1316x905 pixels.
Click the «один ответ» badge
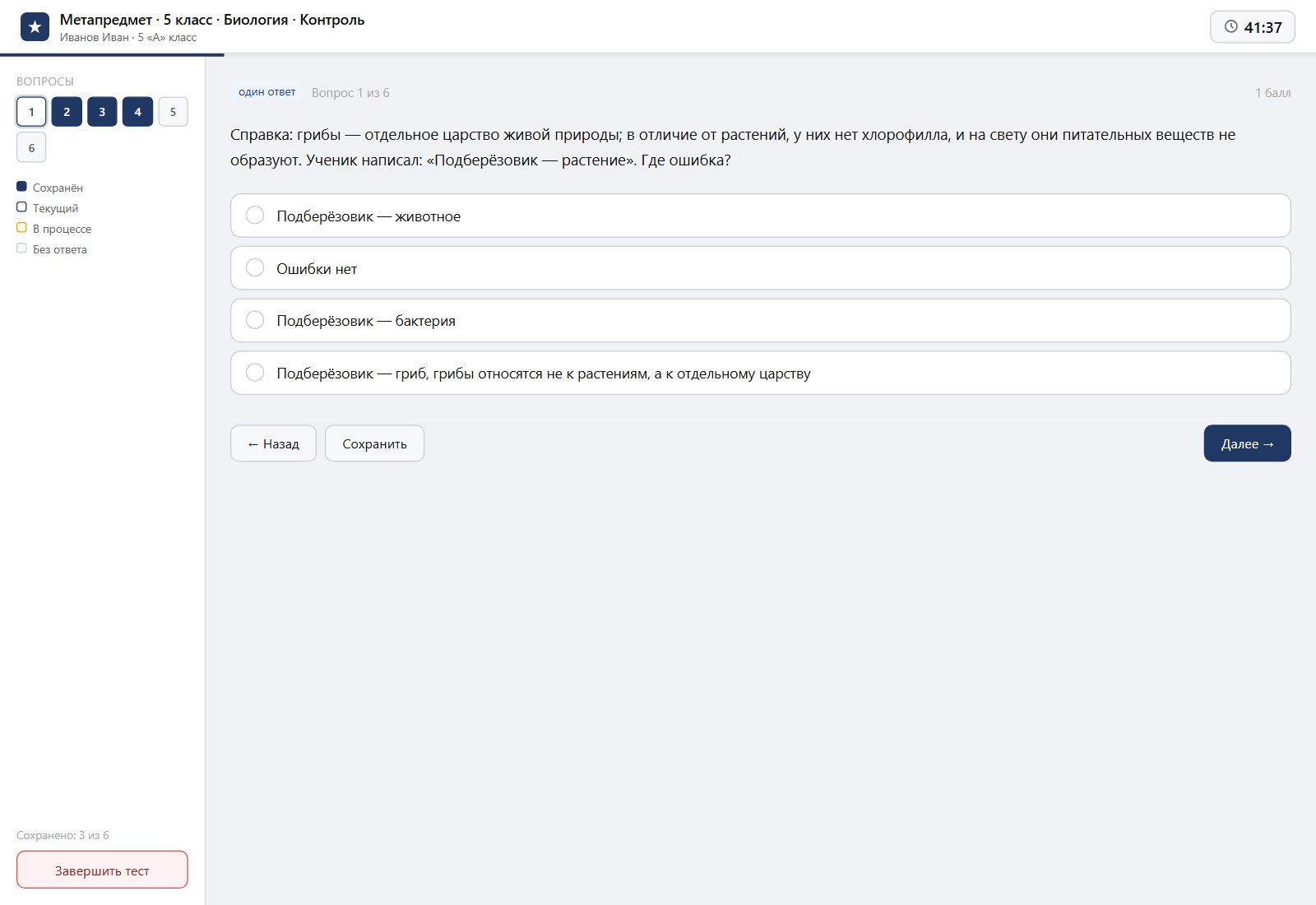266,92
